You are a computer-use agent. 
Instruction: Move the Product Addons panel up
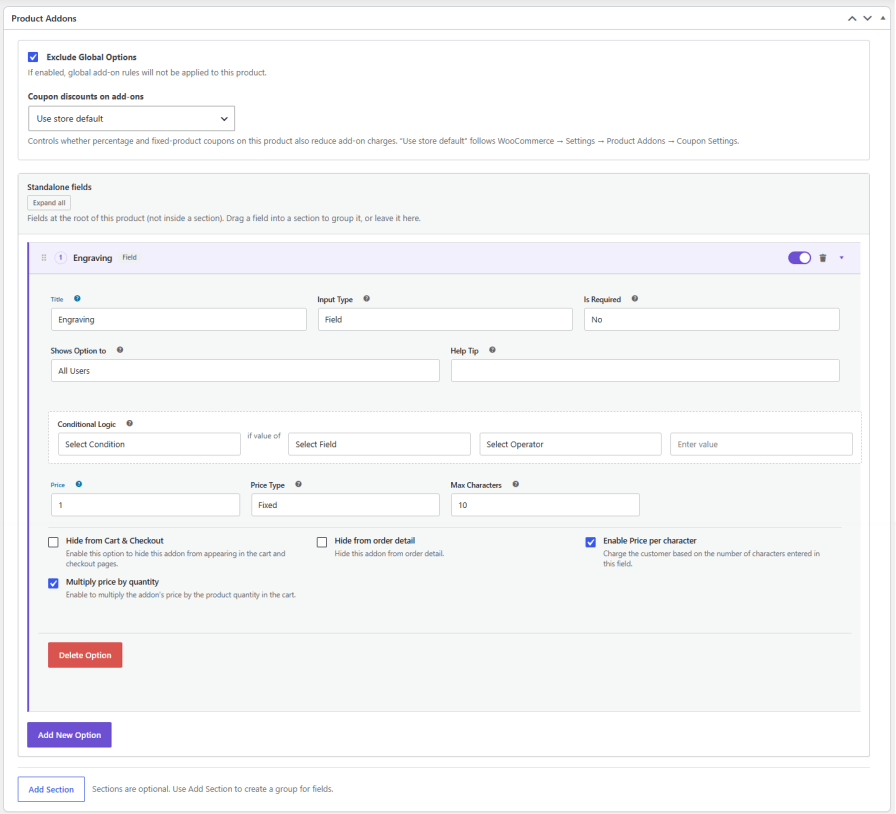tap(852, 18)
